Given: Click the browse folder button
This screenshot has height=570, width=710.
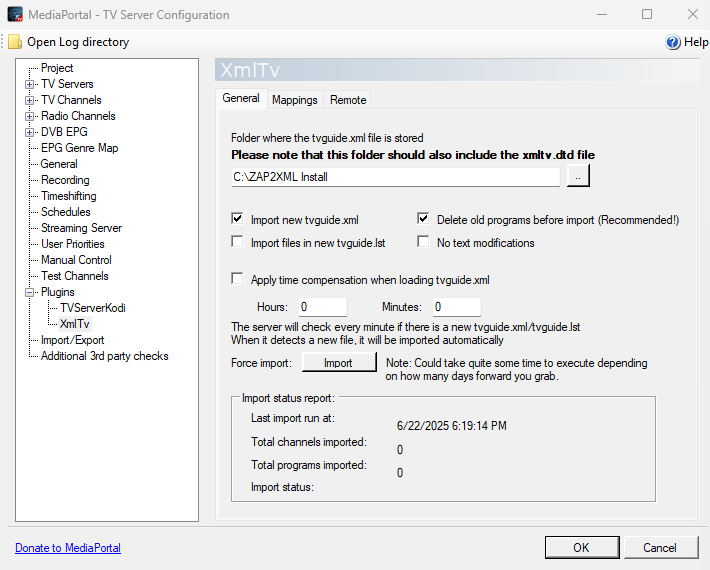Looking at the screenshot, I should pyautogui.click(x=578, y=176).
